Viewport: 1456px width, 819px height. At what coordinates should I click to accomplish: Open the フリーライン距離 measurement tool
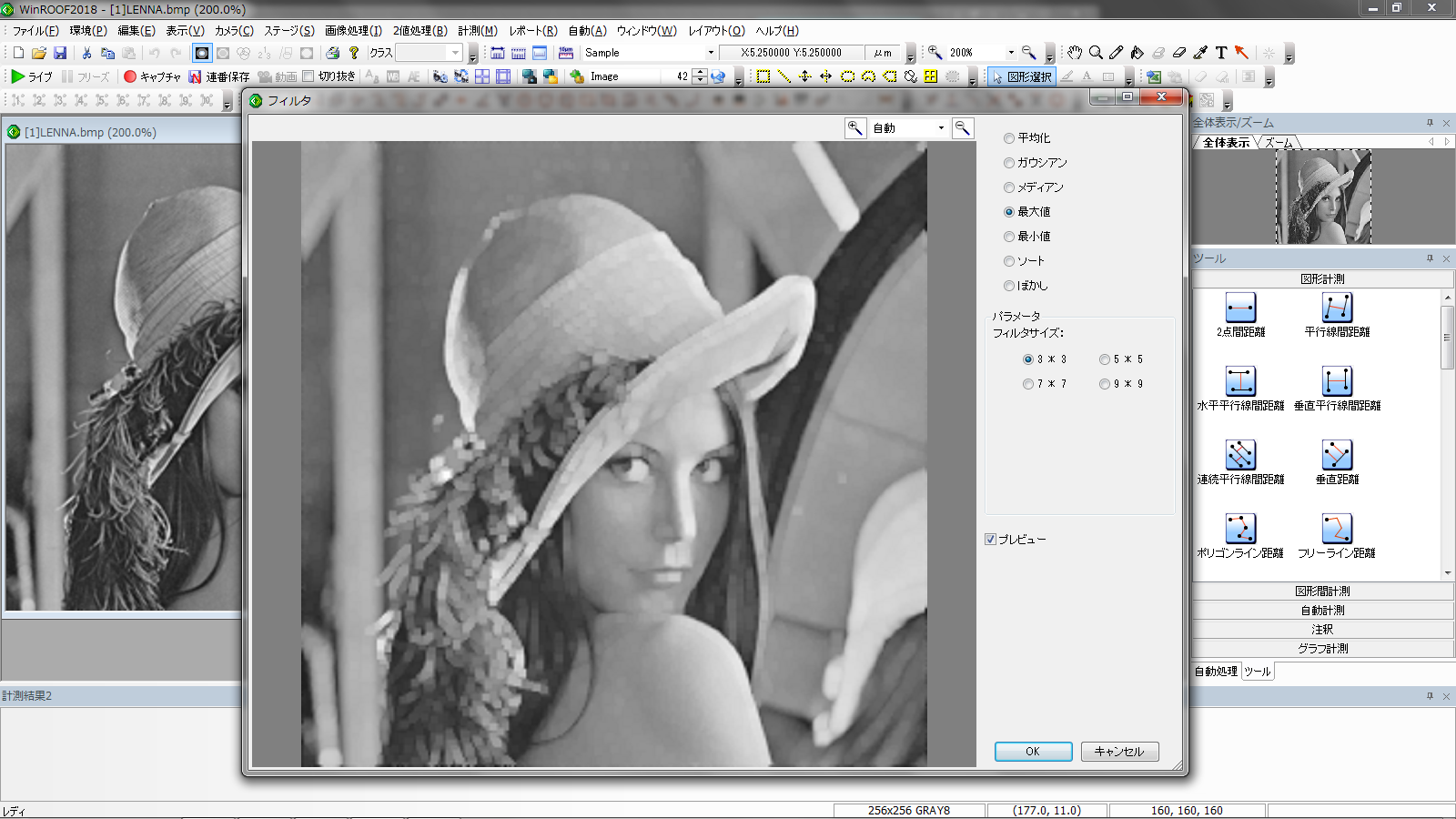[x=1337, y=536]
